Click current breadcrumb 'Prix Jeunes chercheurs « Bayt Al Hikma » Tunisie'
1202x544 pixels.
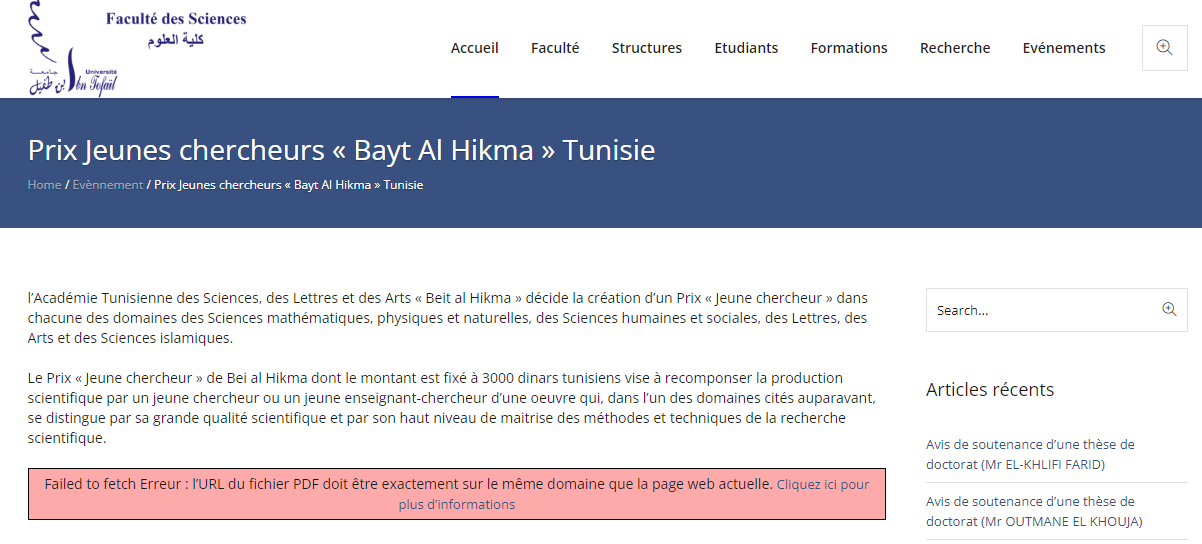coord(289,185)
